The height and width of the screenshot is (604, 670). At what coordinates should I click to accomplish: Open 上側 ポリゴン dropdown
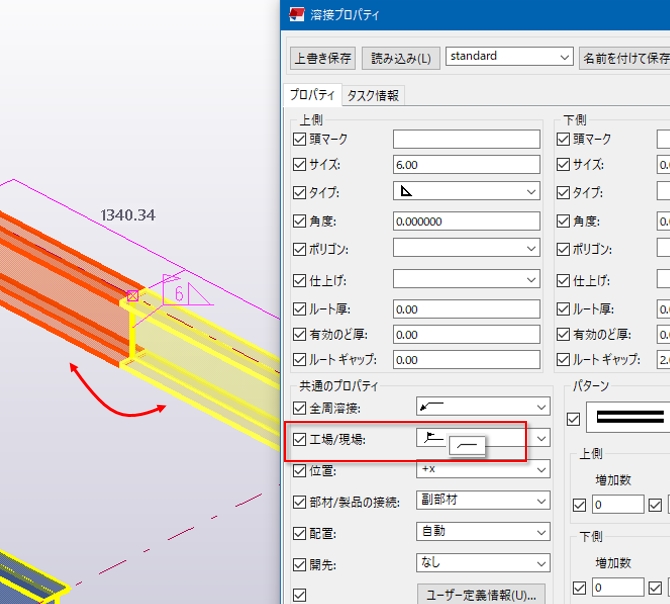(x=467, y=248)
